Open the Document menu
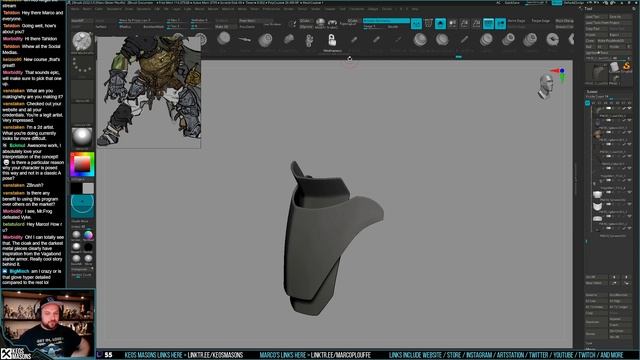Screen dimensions: 640x360 [113, 9]
